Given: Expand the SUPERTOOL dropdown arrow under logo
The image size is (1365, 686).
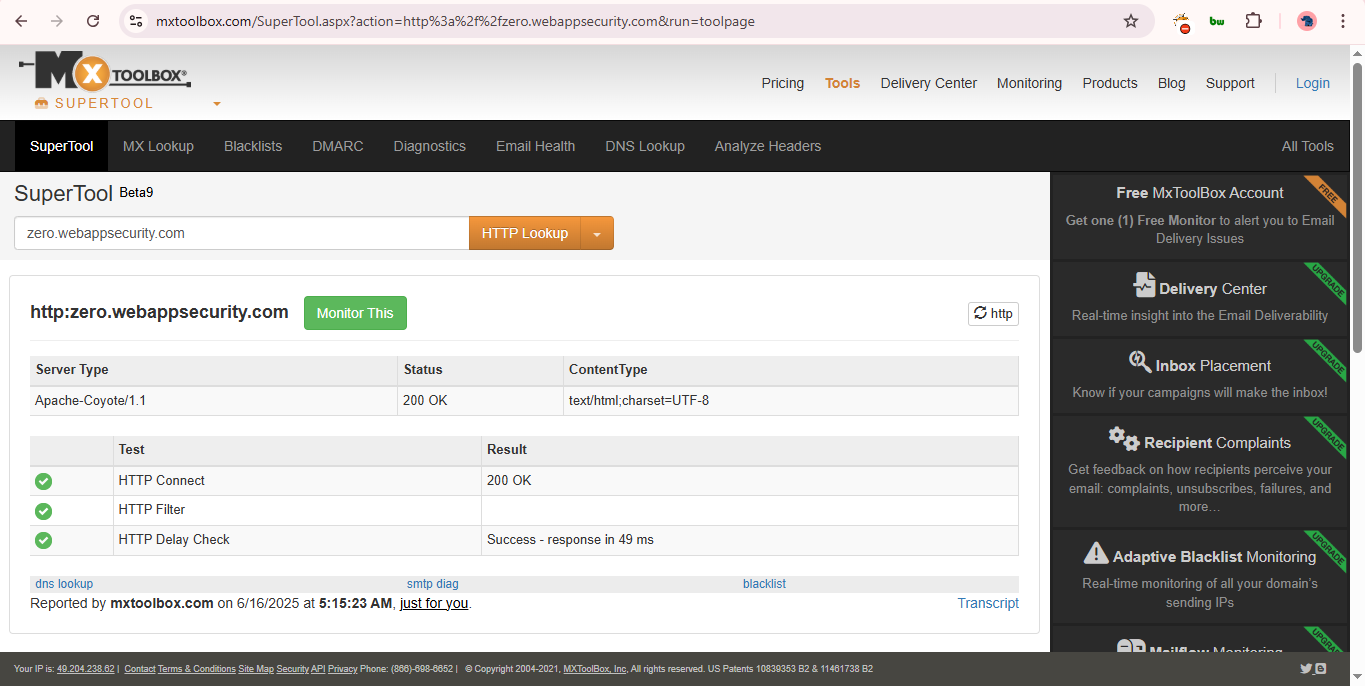Looking at the screenshot, I should click(217, 104).
